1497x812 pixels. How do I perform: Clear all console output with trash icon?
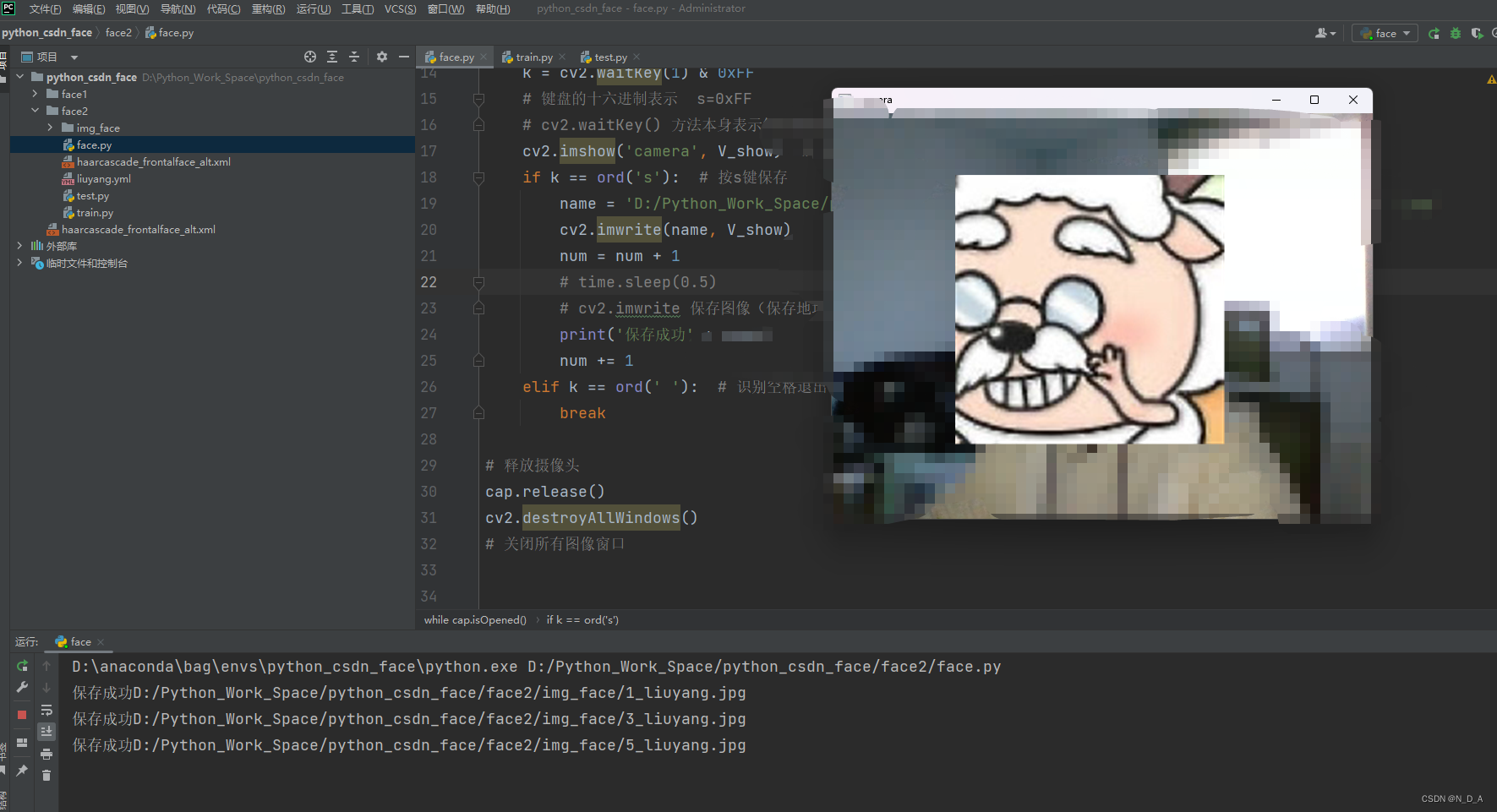click(46, 776)
